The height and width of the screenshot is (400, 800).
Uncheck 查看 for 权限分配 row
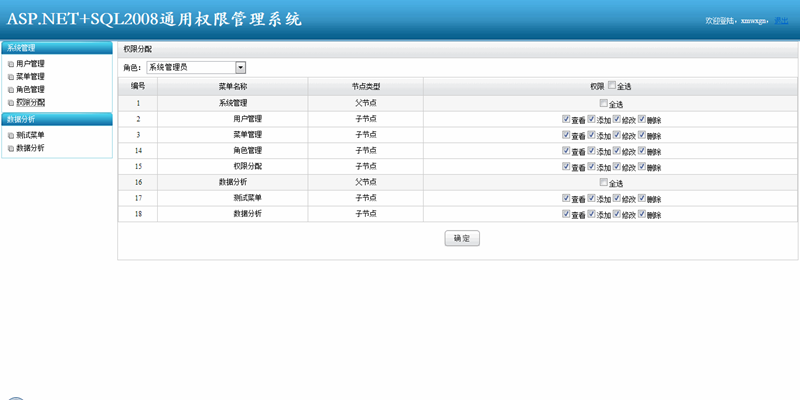coord(566,166)
